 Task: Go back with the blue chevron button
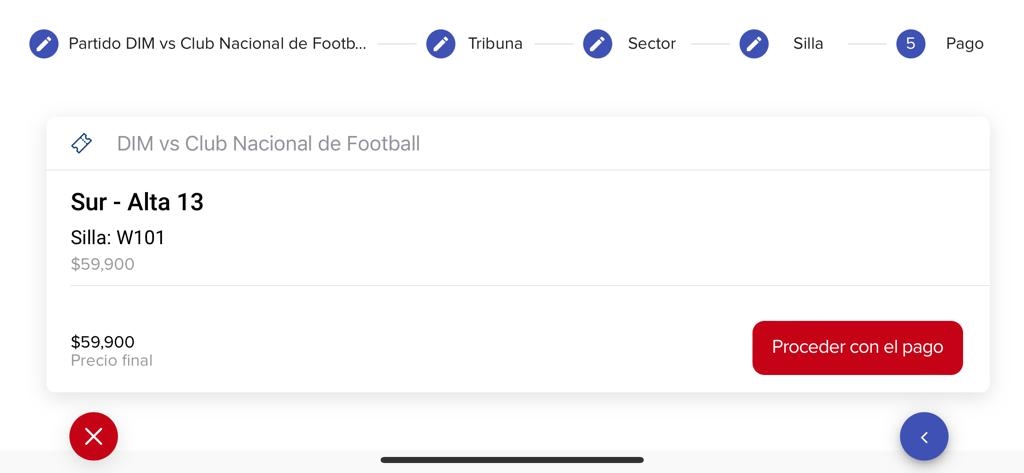point(924,437)
